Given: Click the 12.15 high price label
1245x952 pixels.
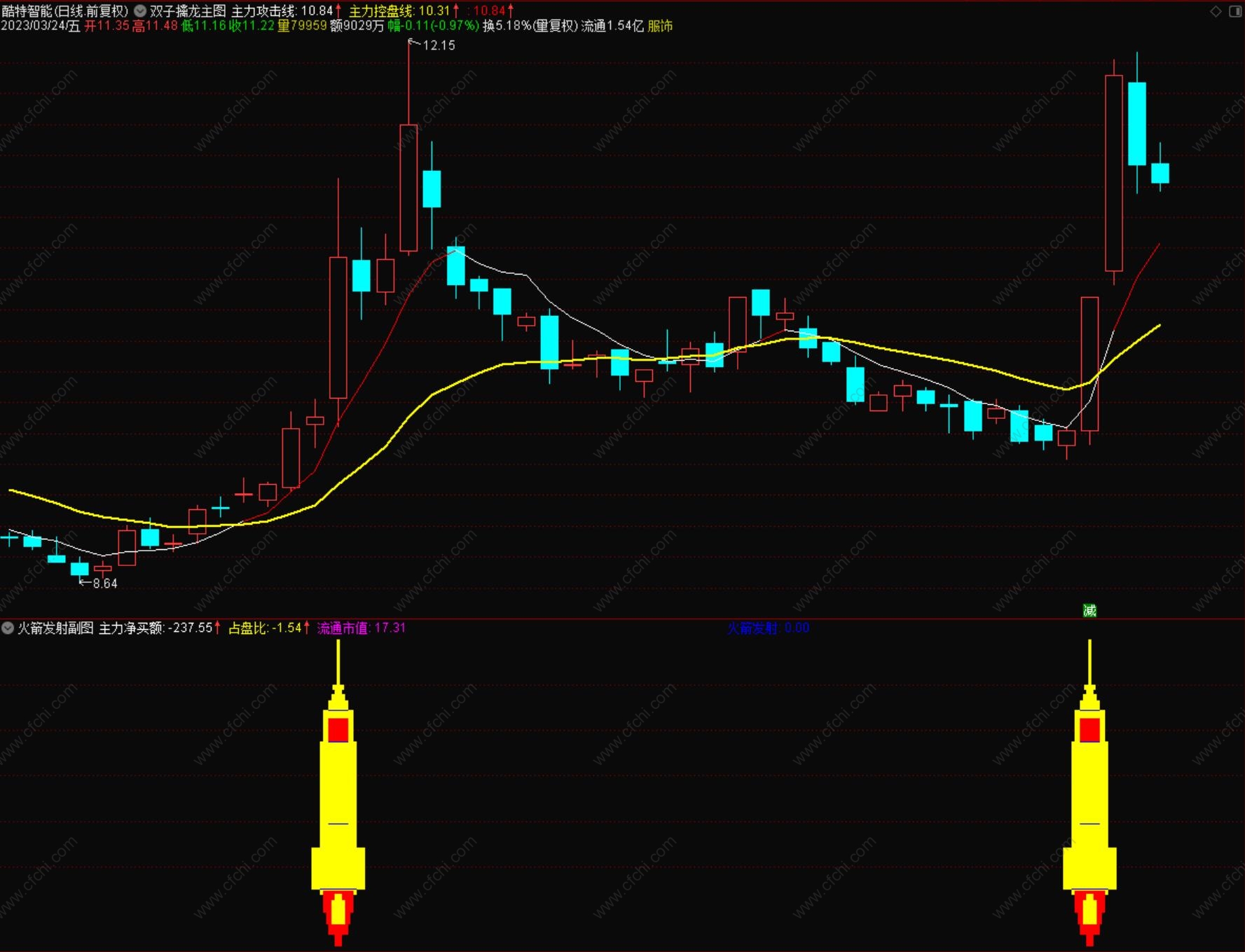Looking at the screenshot, I should coord(439,46).
